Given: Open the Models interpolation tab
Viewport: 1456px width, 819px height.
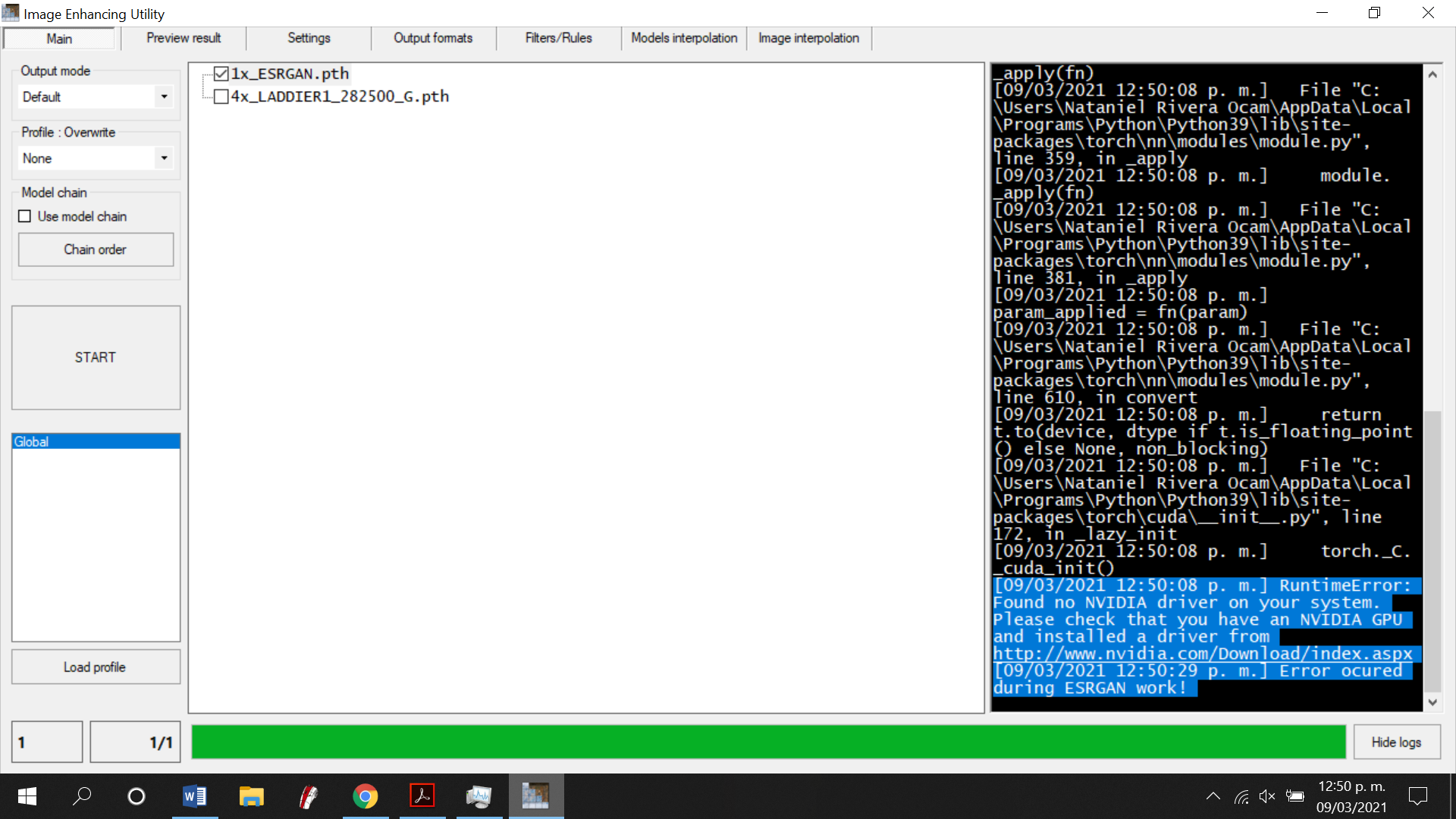Looking at the screenshot, I should coord(683,38).
